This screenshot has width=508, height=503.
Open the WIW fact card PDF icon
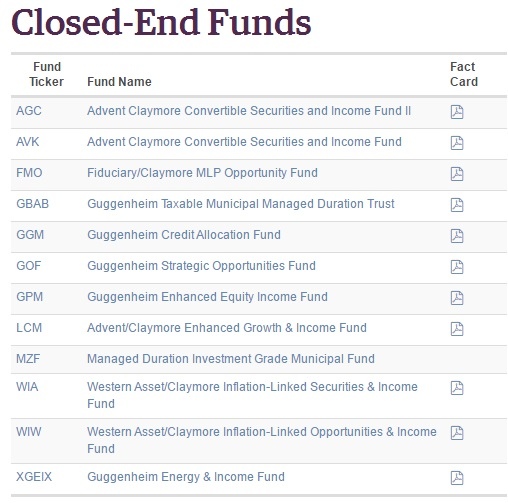pos(457,433)
